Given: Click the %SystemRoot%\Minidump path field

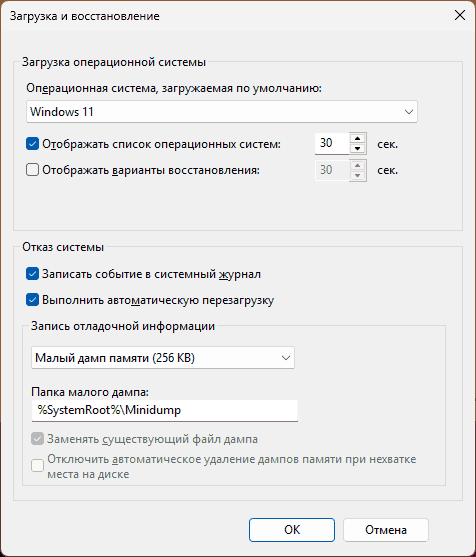Looking at the screenshot, I should [x=164, y=411].
